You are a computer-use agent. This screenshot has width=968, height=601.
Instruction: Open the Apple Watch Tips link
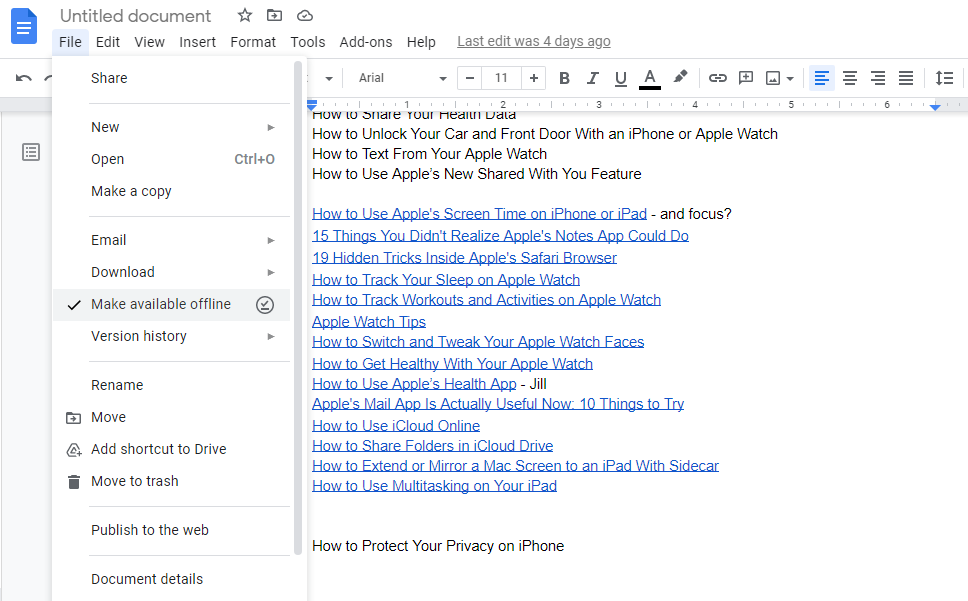click(x=368, y=321)
